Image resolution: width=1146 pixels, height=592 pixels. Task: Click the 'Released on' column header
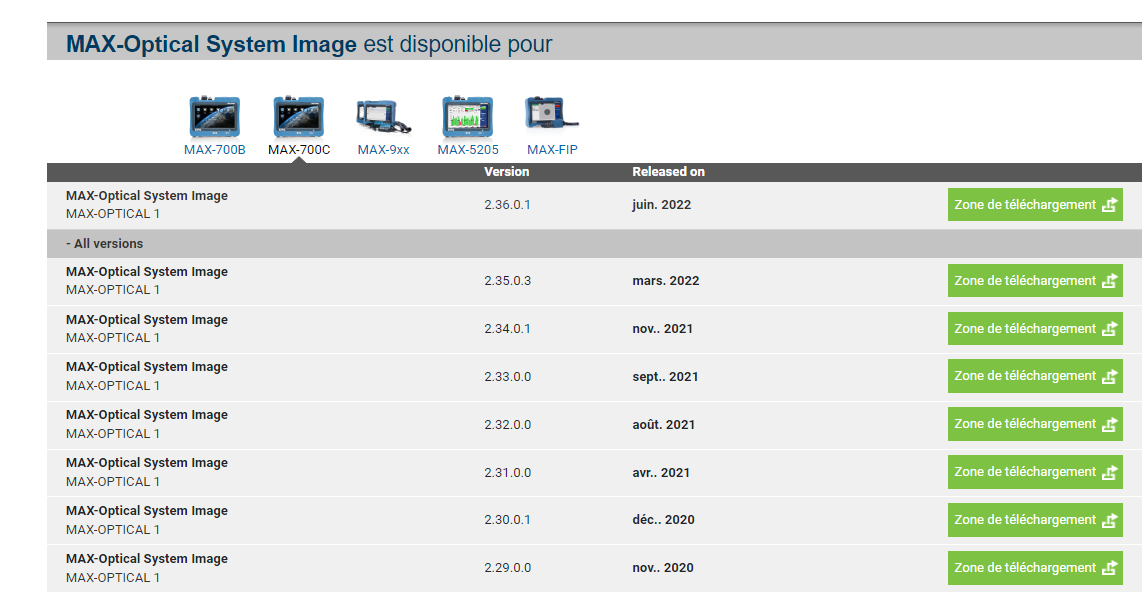[668, 172]
